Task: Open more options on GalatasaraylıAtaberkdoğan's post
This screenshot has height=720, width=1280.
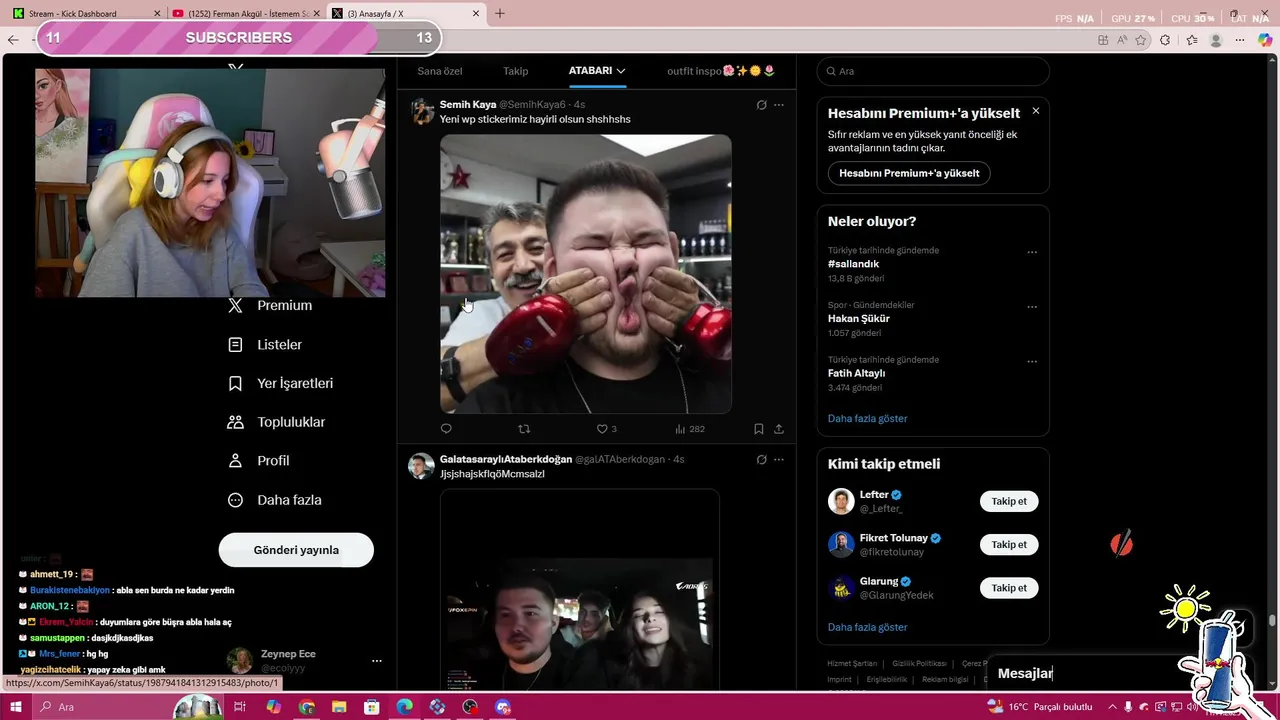Action: point(779,460)
